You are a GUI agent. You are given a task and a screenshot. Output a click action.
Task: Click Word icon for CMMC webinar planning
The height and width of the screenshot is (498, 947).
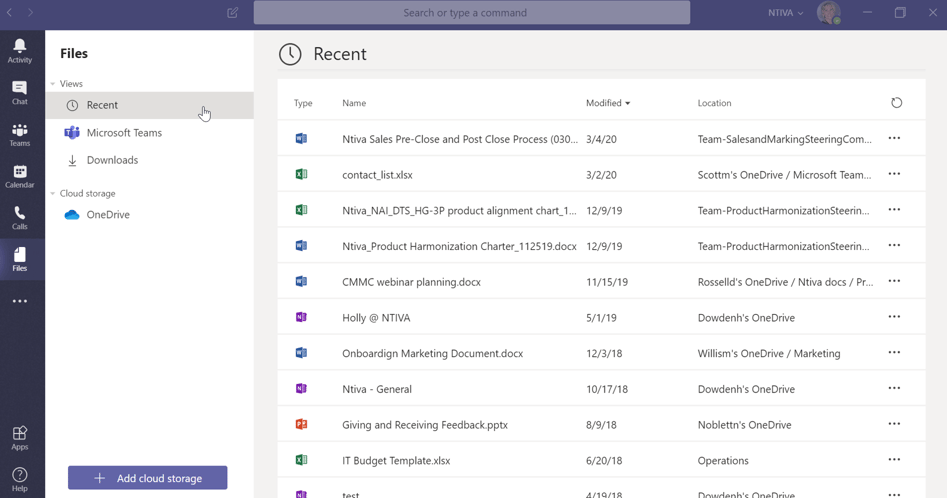tap(301, 281)
